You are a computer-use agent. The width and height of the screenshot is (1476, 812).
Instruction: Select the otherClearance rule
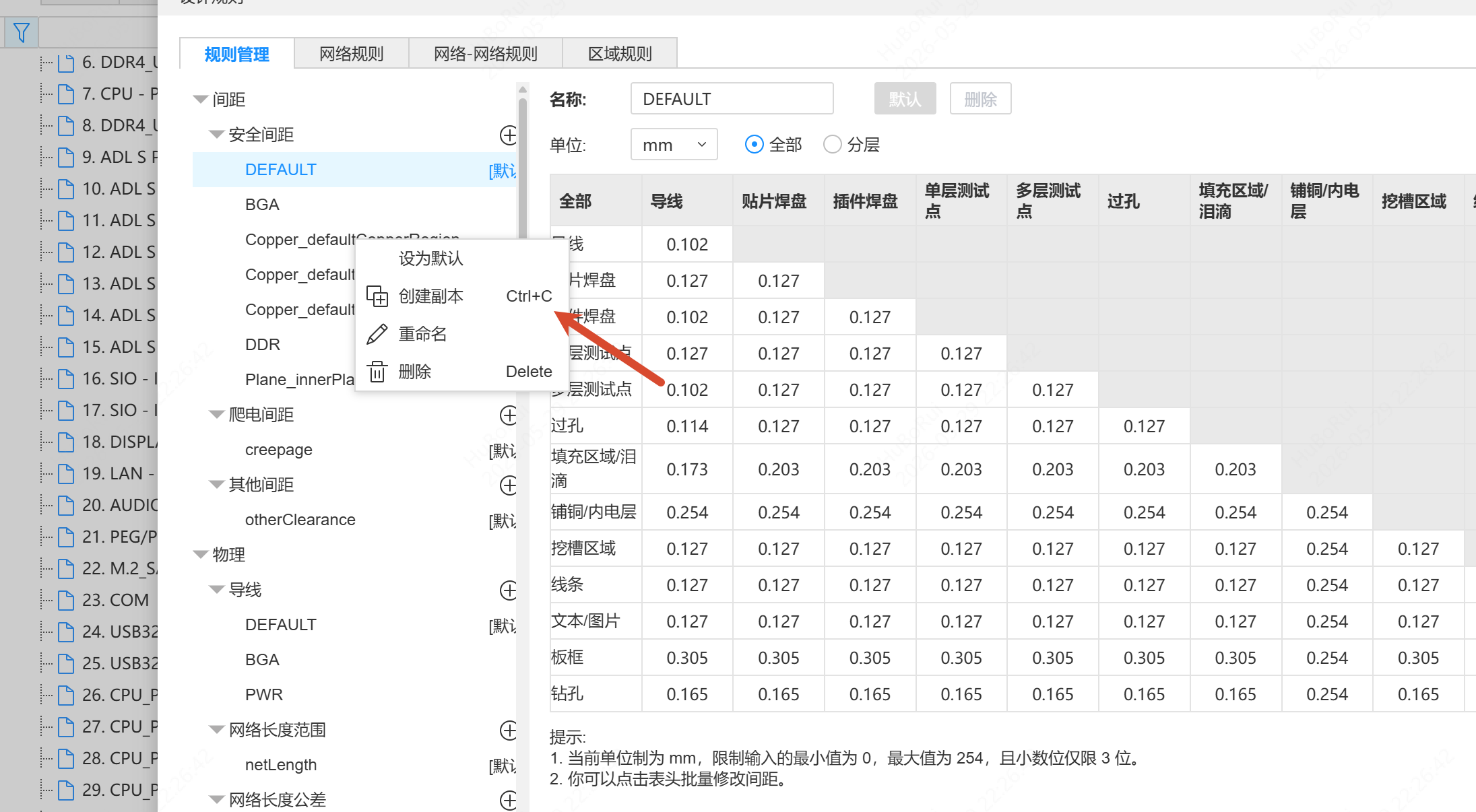click(x=356, y=520)
